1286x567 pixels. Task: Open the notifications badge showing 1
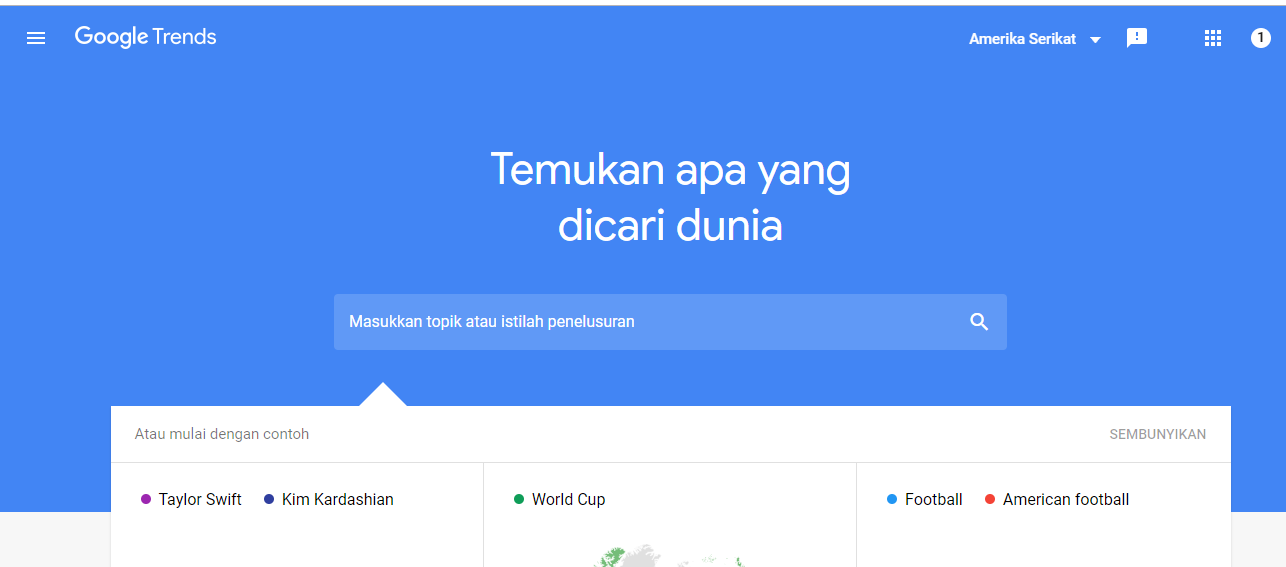pos(1261,38)
